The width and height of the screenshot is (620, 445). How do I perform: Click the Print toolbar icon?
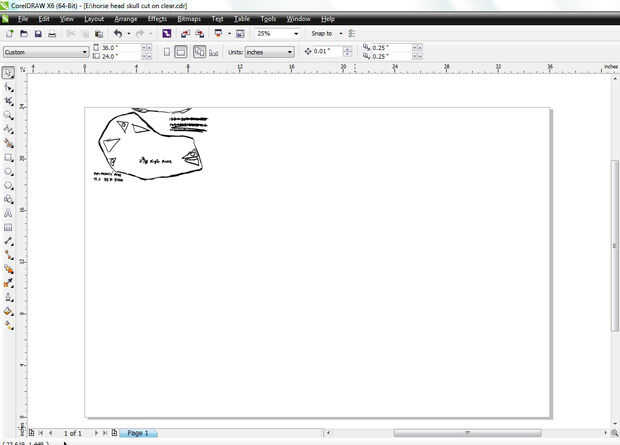coord(52,34)
